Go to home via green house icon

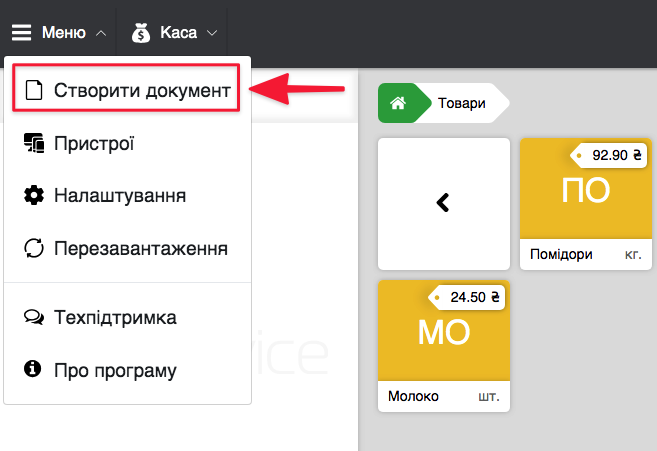[x=398, y=103]
